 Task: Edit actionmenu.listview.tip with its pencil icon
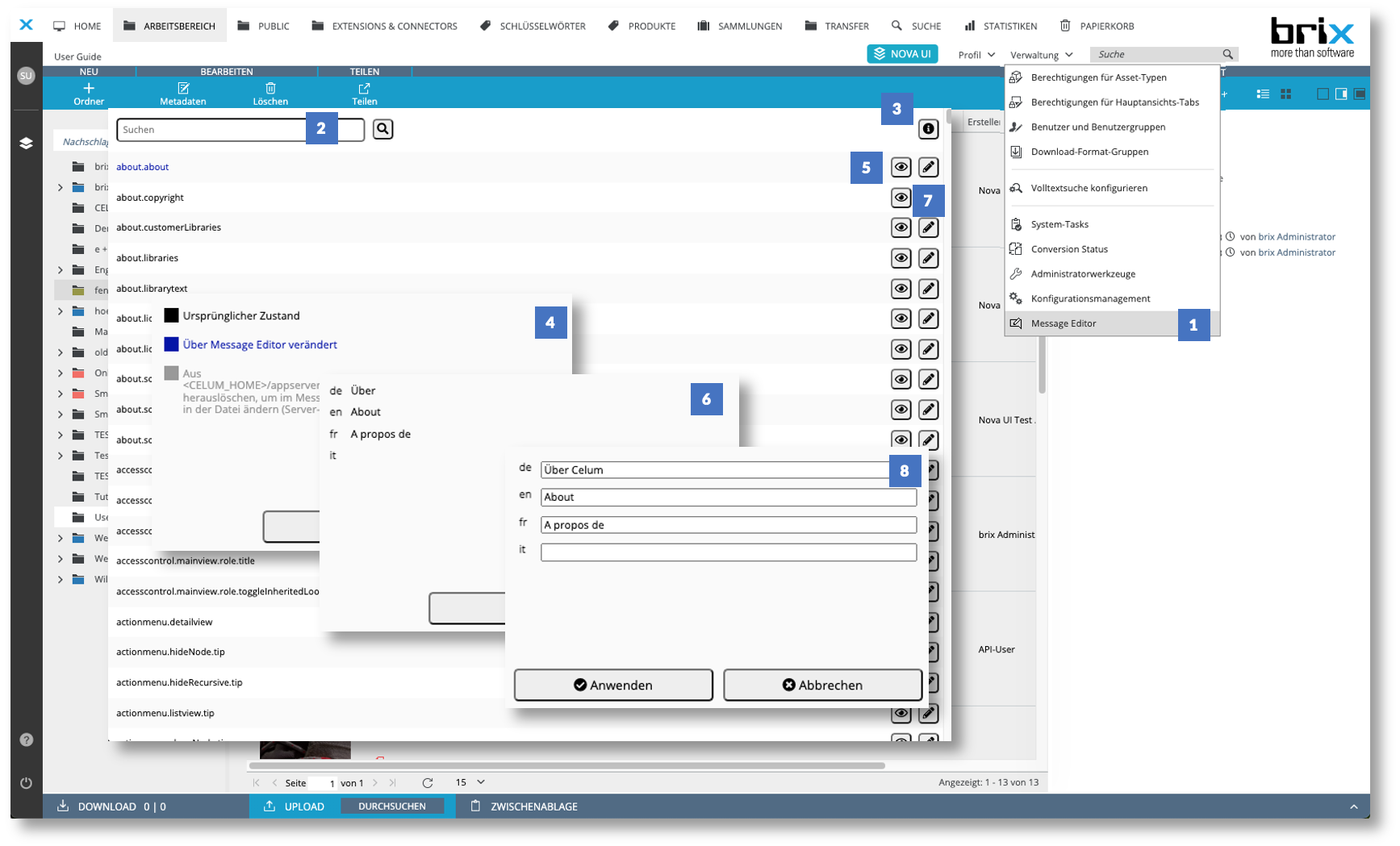[x=928, y=713]
